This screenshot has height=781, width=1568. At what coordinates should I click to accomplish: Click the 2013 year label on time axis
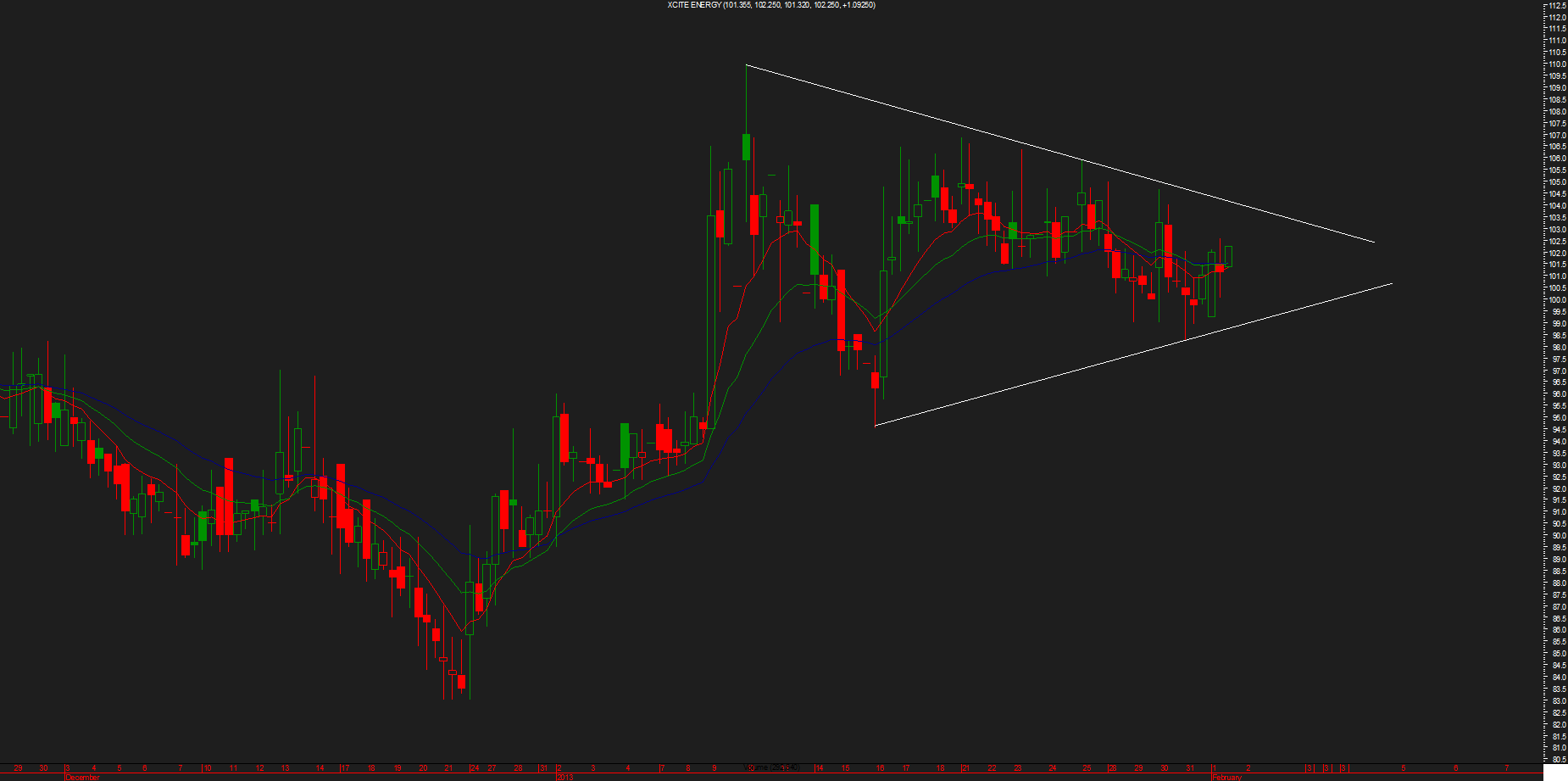coord(564,777)
